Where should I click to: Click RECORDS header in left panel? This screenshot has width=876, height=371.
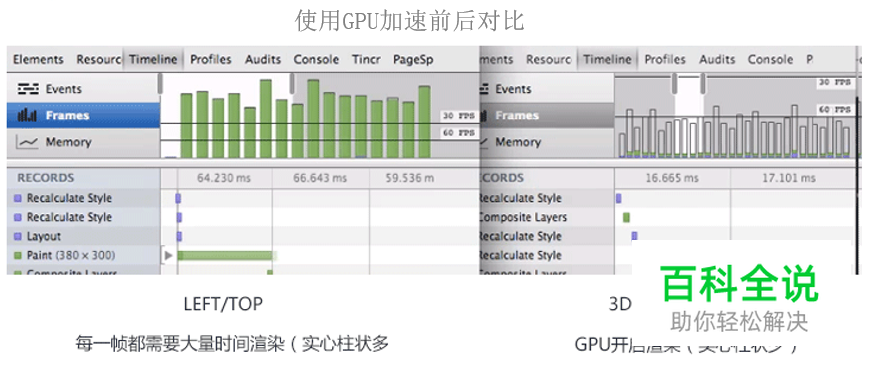pos(45,178)
